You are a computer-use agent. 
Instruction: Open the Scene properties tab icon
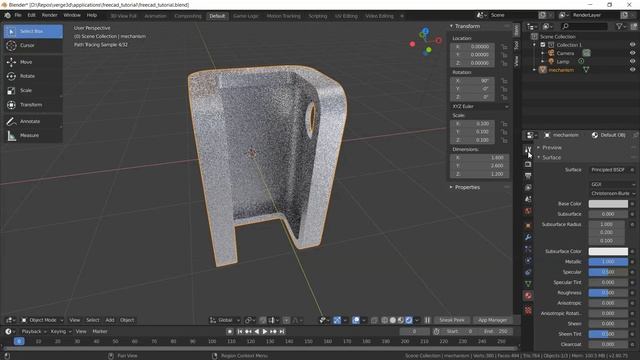(x=528, y=199)
